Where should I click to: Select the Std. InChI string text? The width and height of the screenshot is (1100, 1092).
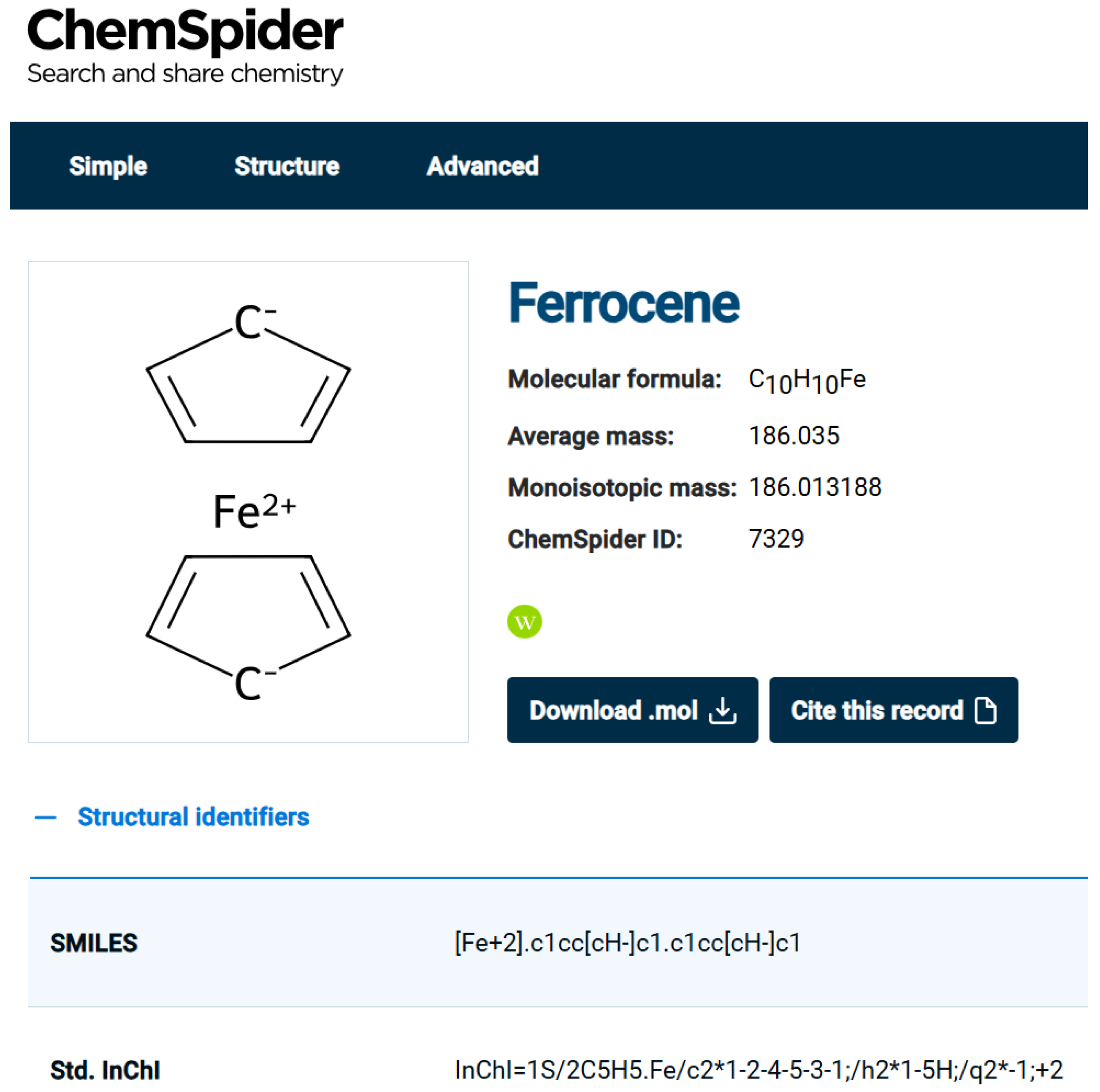pos(759,1070)
